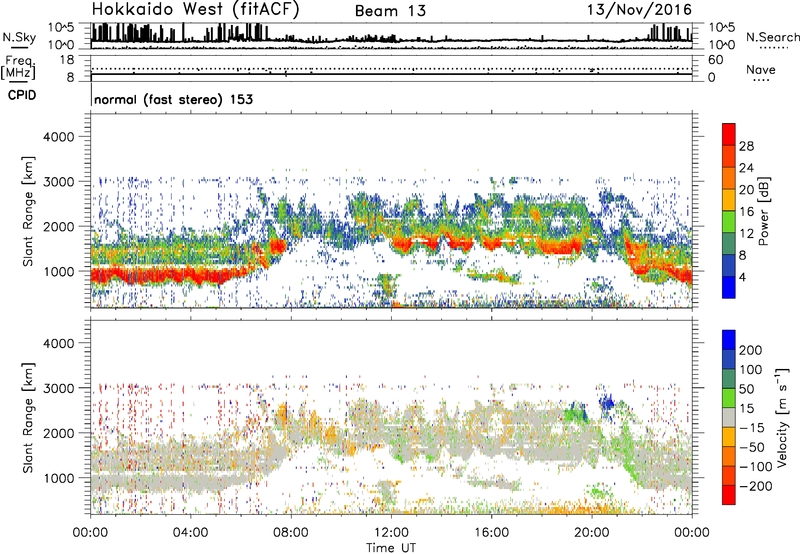Click the '18' tick on frequency axis

[67, 60]
